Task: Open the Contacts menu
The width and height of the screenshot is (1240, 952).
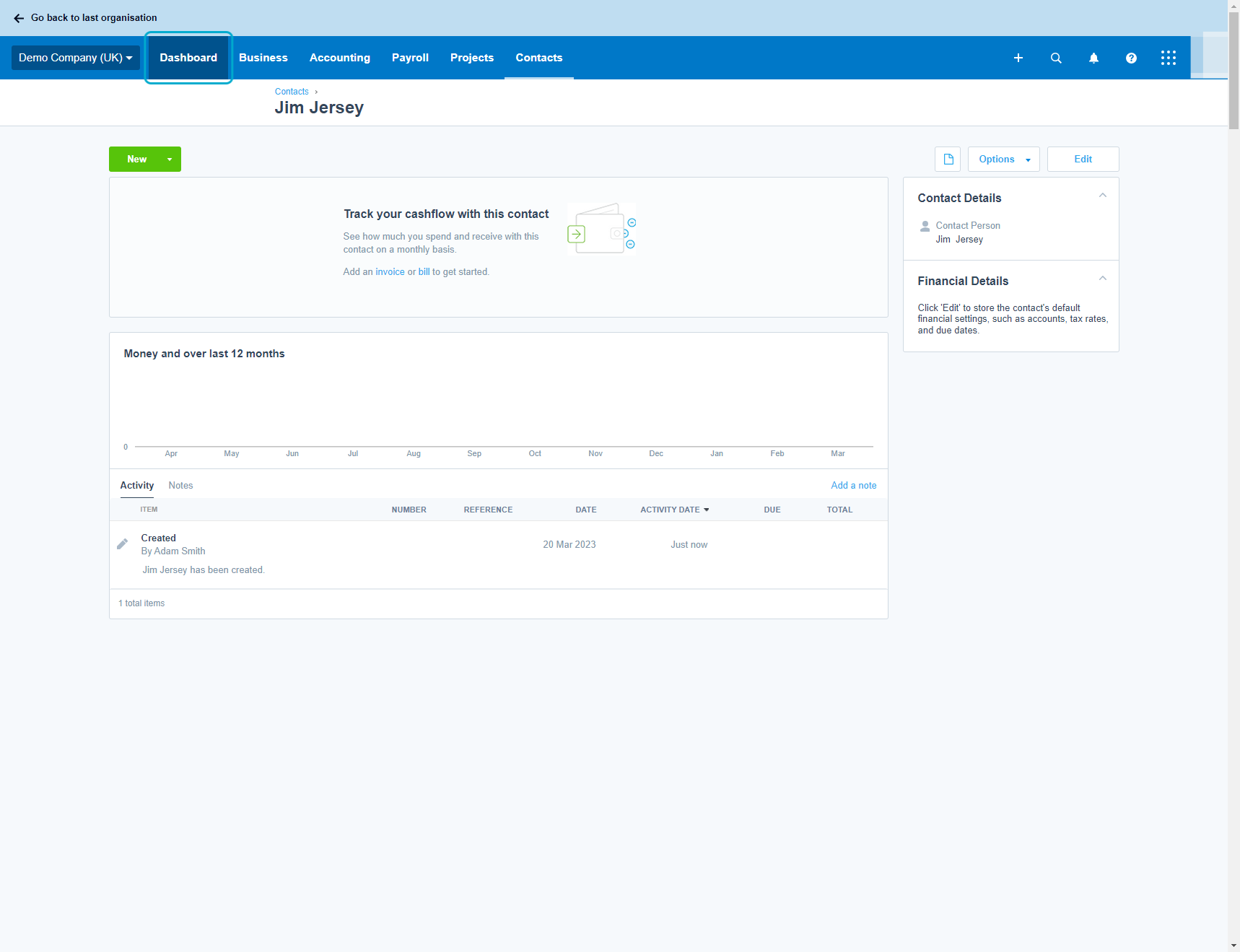Action: tap(539, 58)
